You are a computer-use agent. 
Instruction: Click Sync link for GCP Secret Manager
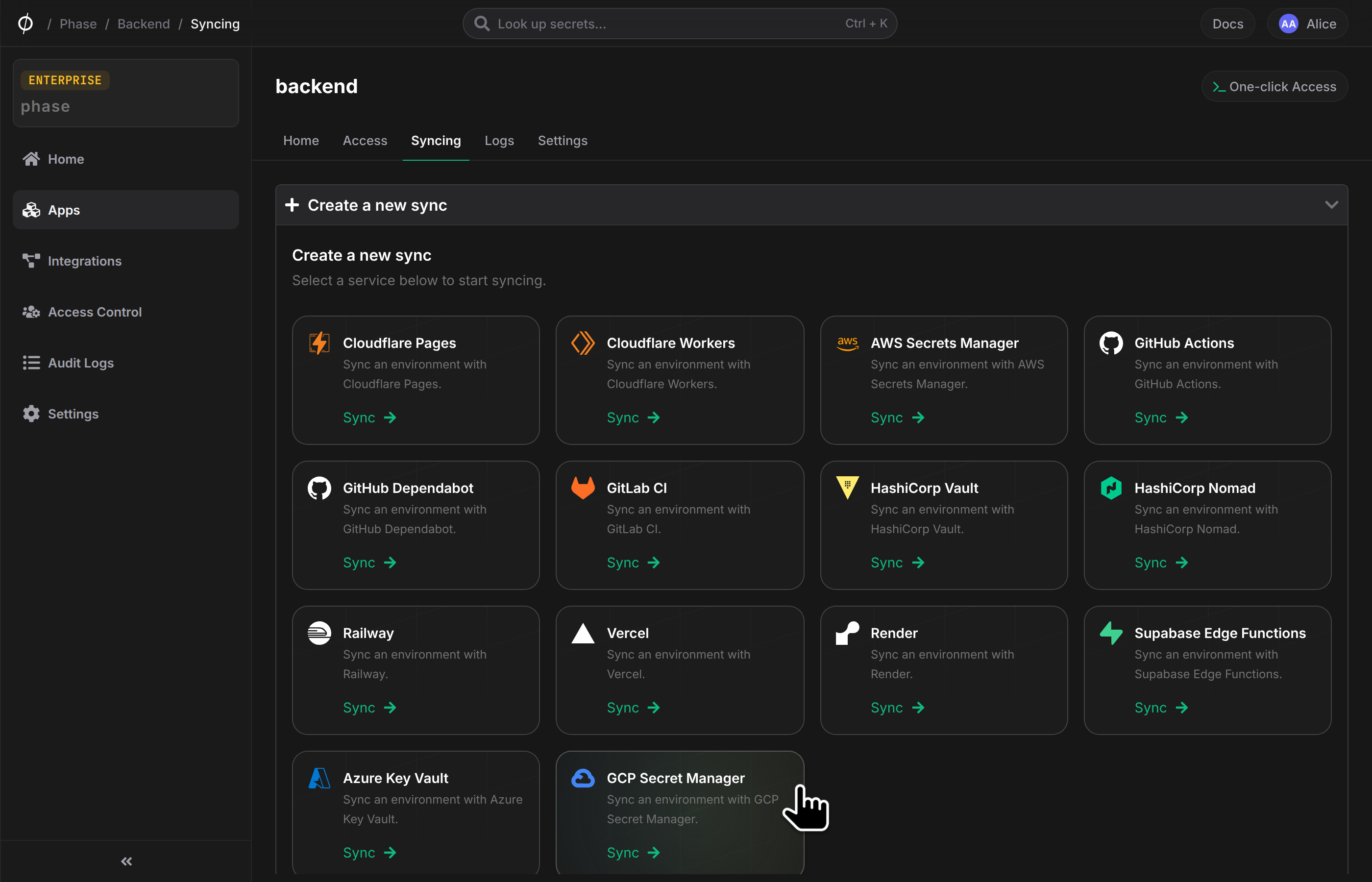tap(634, 852)
